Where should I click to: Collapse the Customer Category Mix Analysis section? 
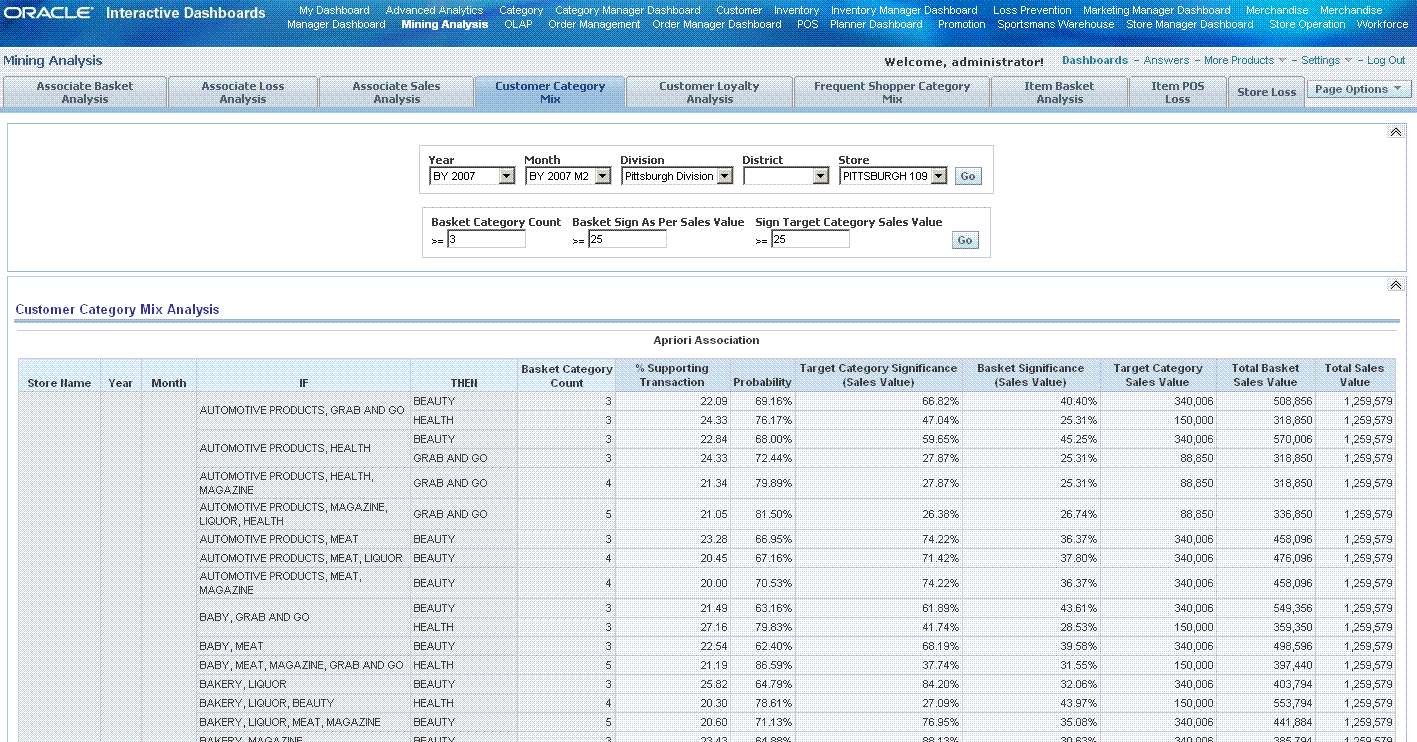(x=1396, y=285)
